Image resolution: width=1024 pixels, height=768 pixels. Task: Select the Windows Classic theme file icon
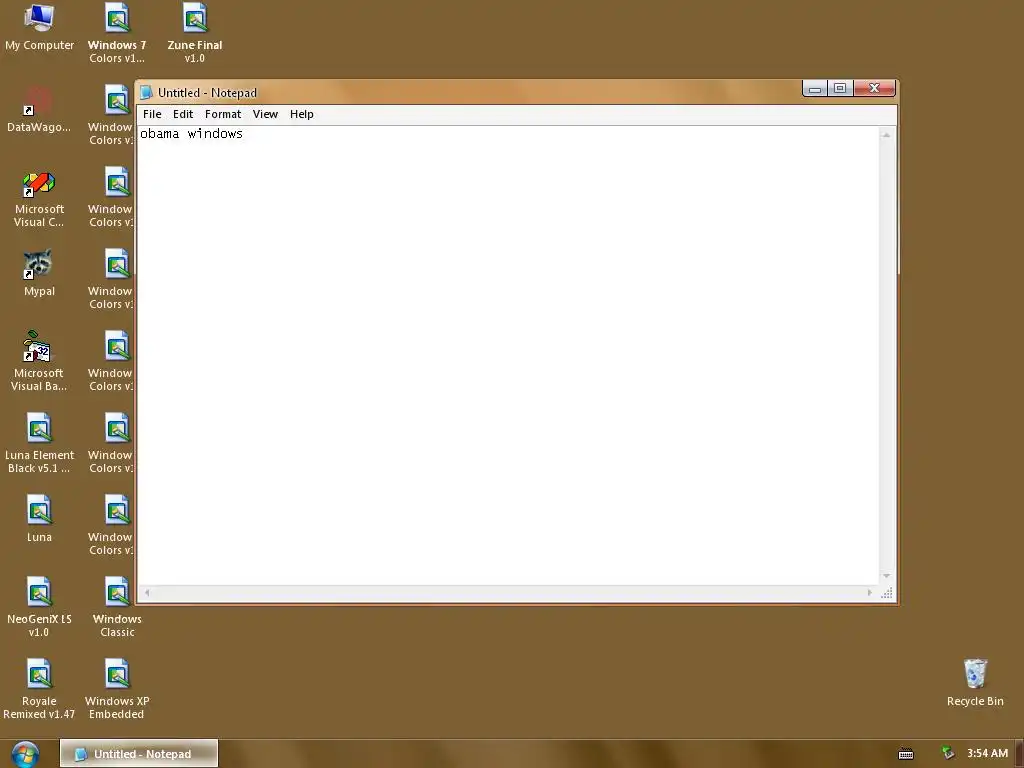pos(117,607)
